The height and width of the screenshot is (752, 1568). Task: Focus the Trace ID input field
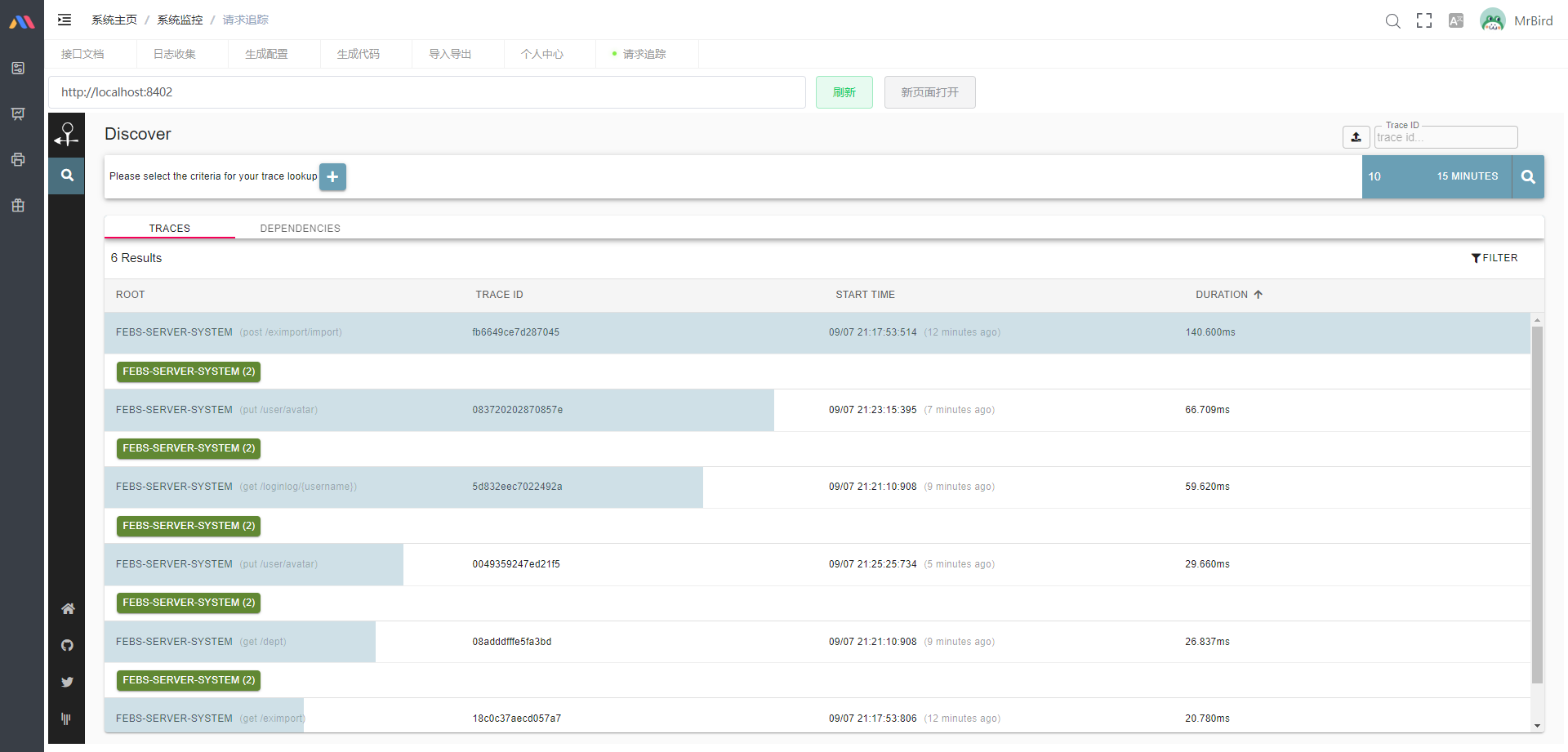[1445, 137]
